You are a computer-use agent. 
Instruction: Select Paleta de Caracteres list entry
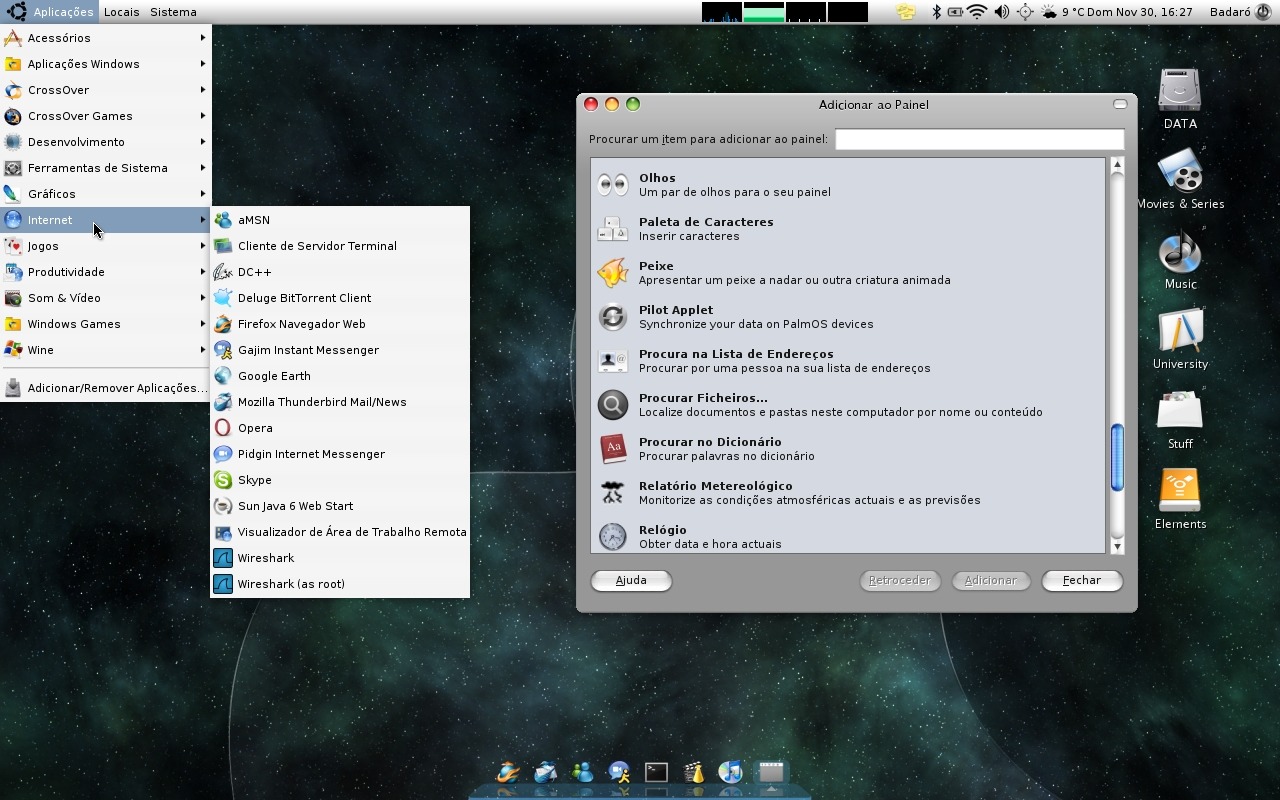click(x=848, y=229)
